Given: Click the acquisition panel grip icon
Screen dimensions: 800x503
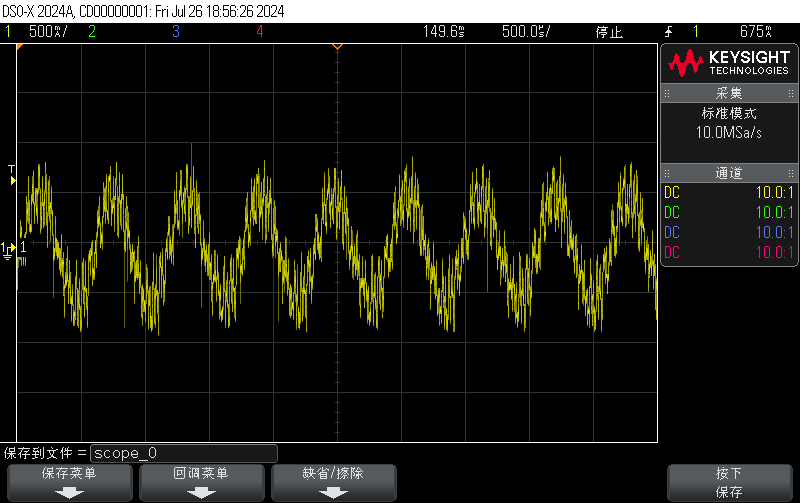Looking at the screenshot, I should pyautogui.click(x=667, y=93).
